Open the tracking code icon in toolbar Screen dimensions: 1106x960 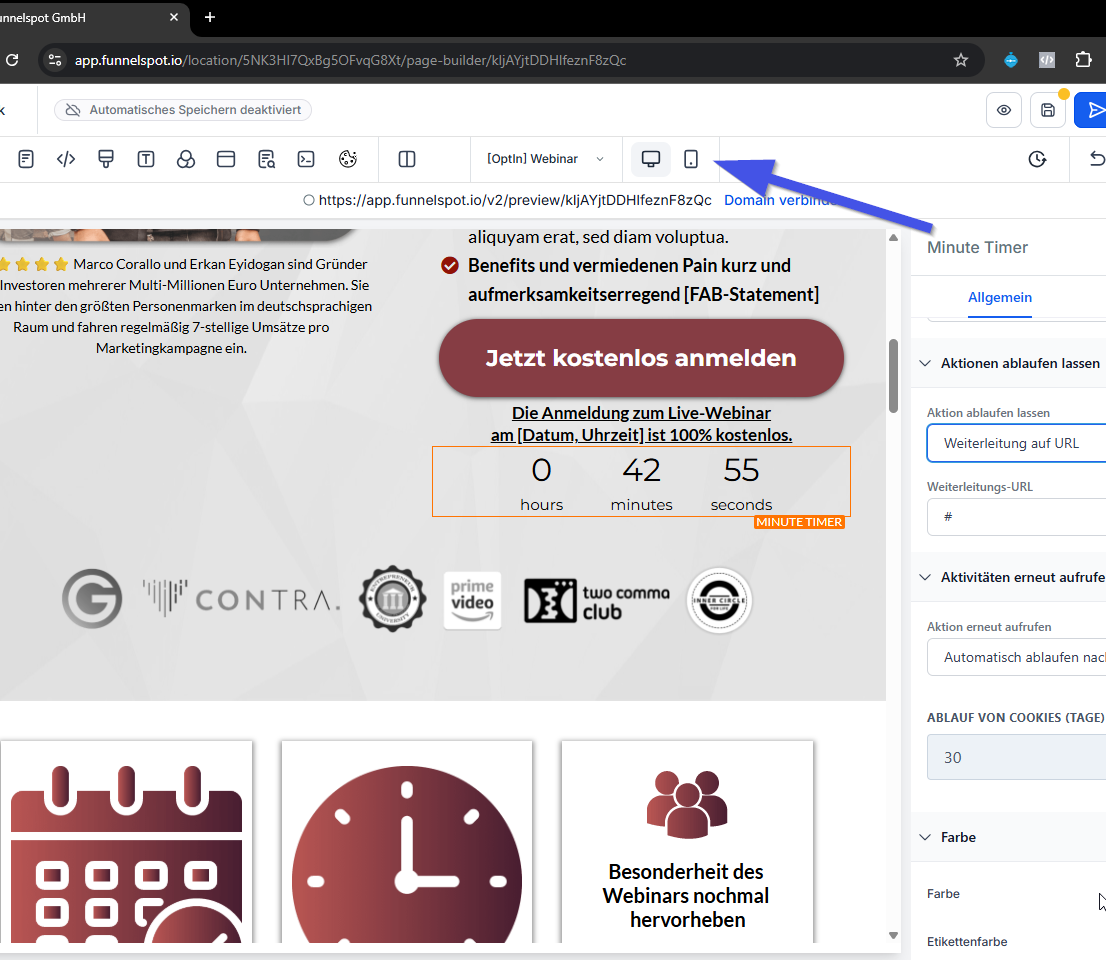[x=66, y=159]
